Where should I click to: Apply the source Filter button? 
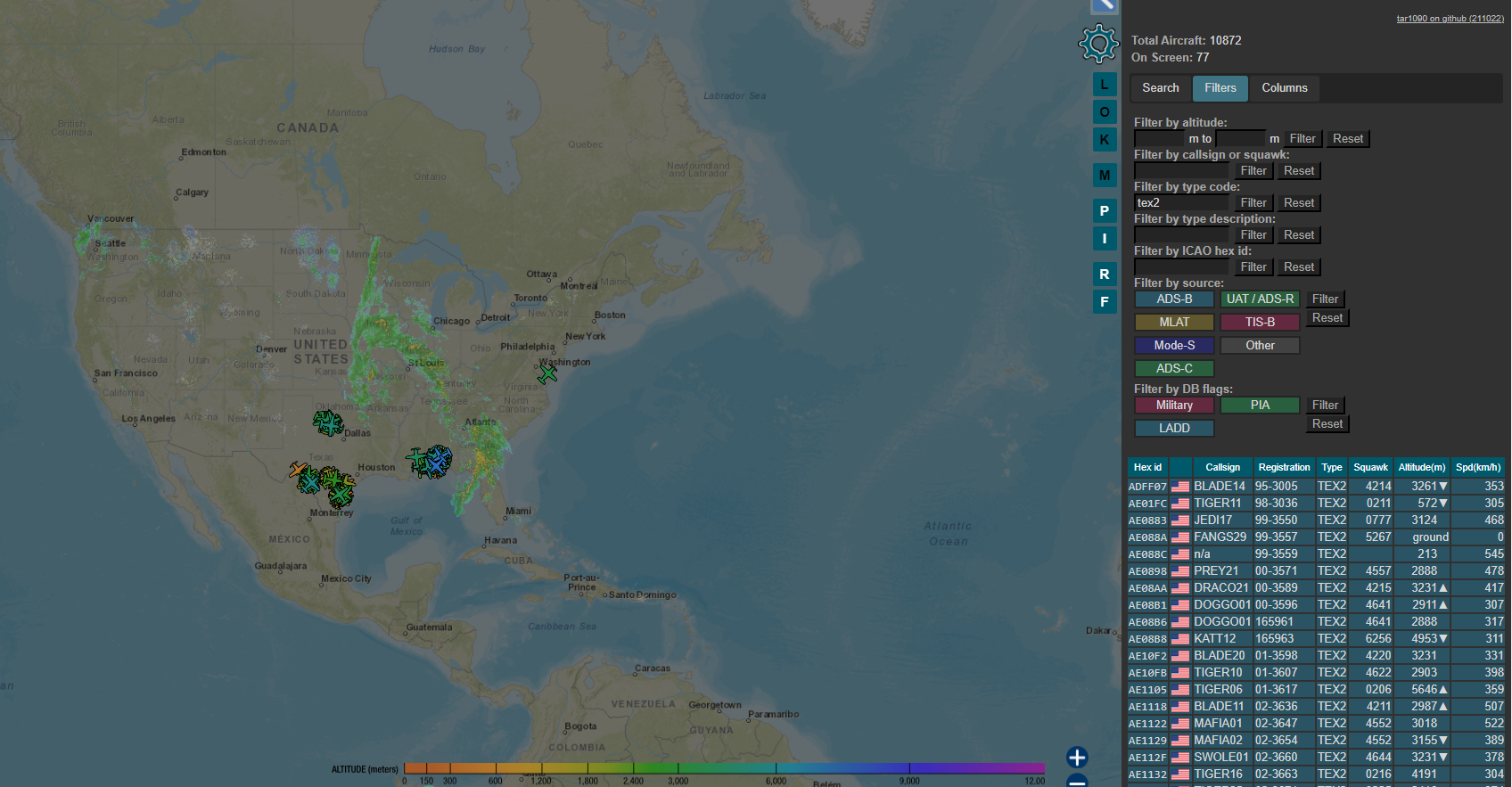(x=1325, y=299)
